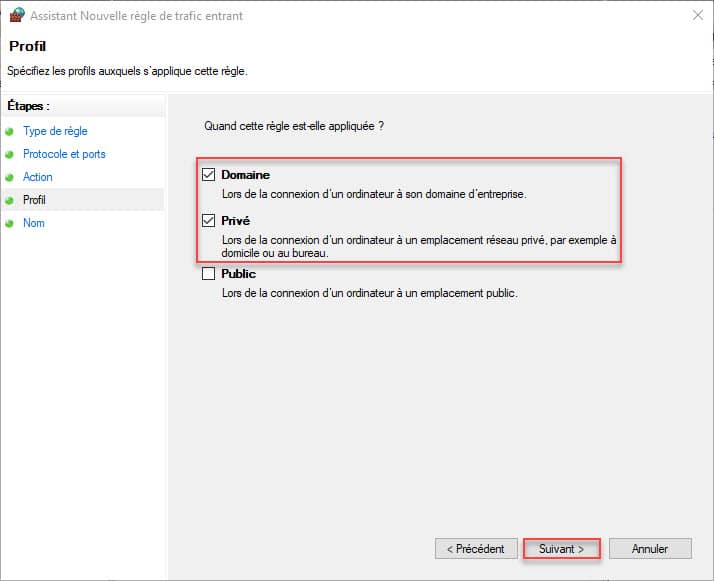Select the Profil step in sidebar
This screenshot has height=581, width=714.
(x=34, y=200)
